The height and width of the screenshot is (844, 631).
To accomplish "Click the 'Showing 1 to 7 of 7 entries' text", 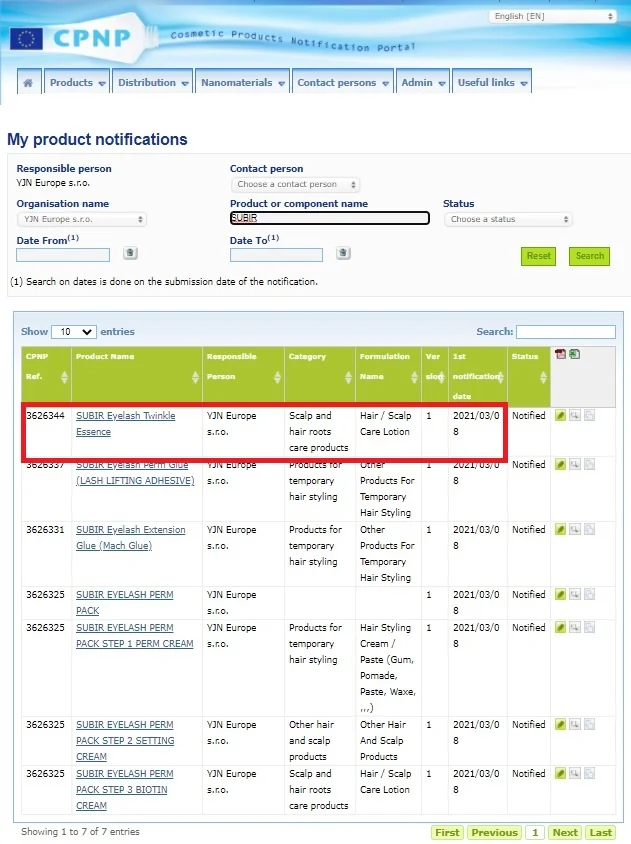I will point(80,832).
